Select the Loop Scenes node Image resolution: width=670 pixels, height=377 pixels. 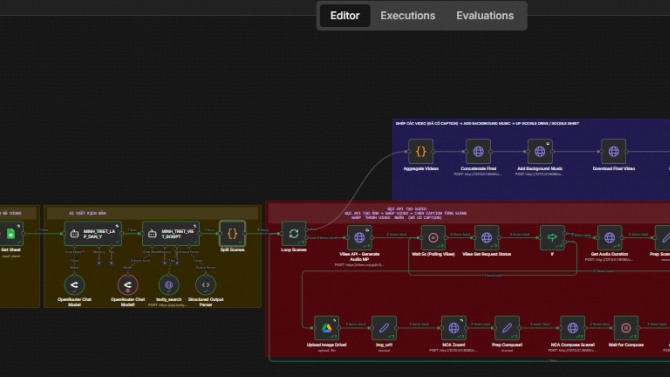tap(294, 233)
